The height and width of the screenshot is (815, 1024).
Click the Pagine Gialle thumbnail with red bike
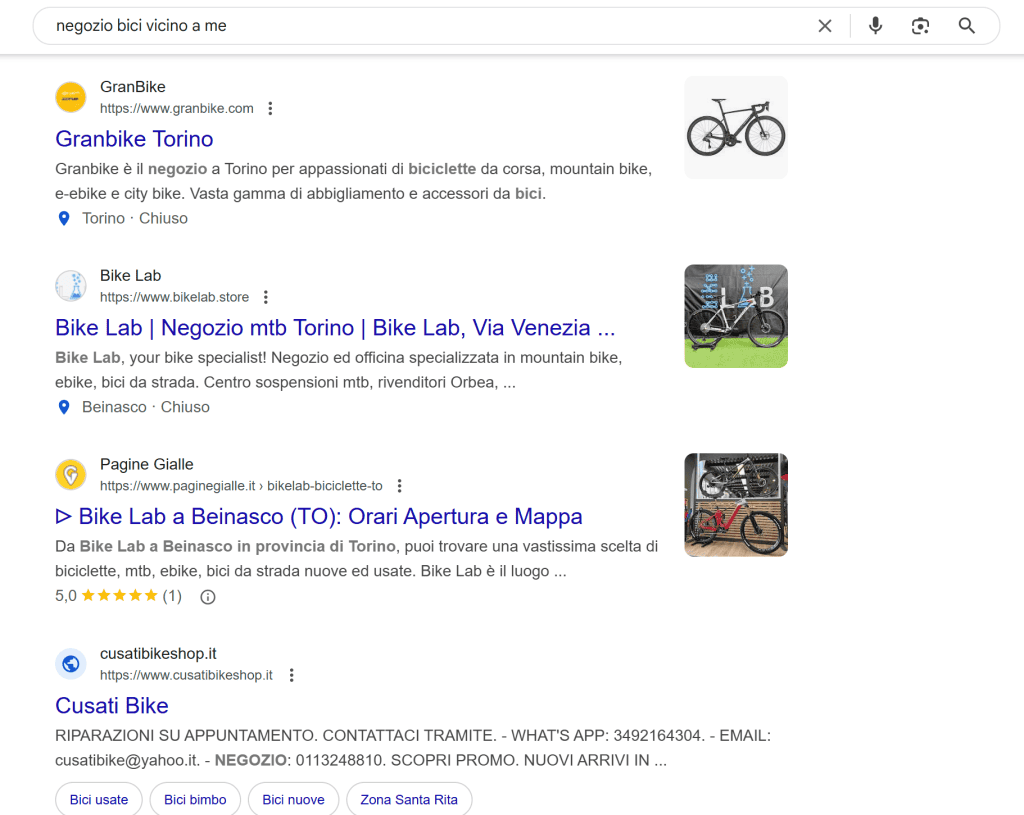click(x=736, y=505)
